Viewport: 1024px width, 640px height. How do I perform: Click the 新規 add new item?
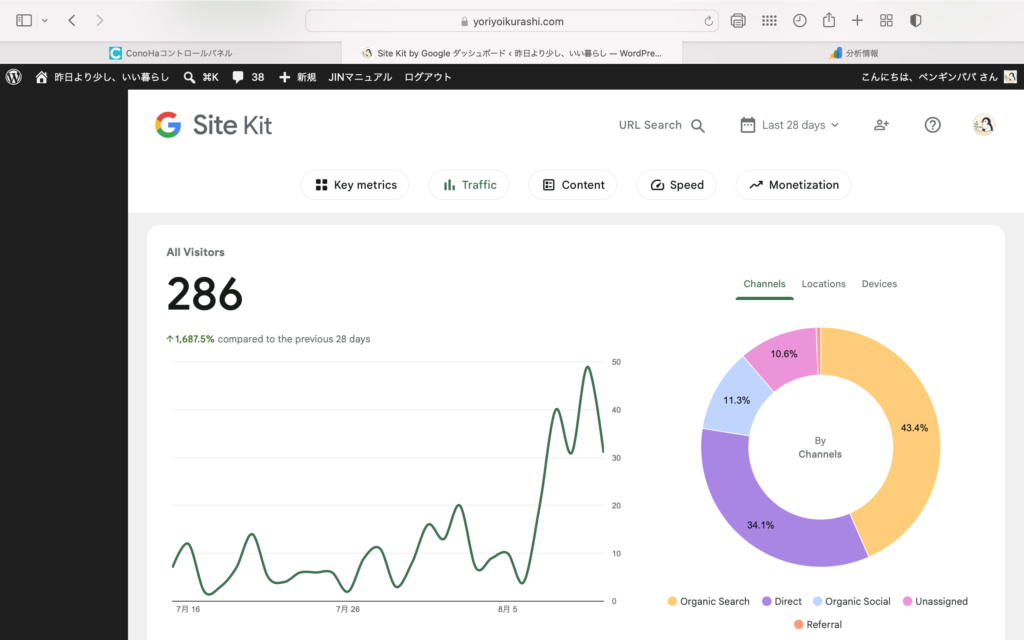[x=298, y=77]
